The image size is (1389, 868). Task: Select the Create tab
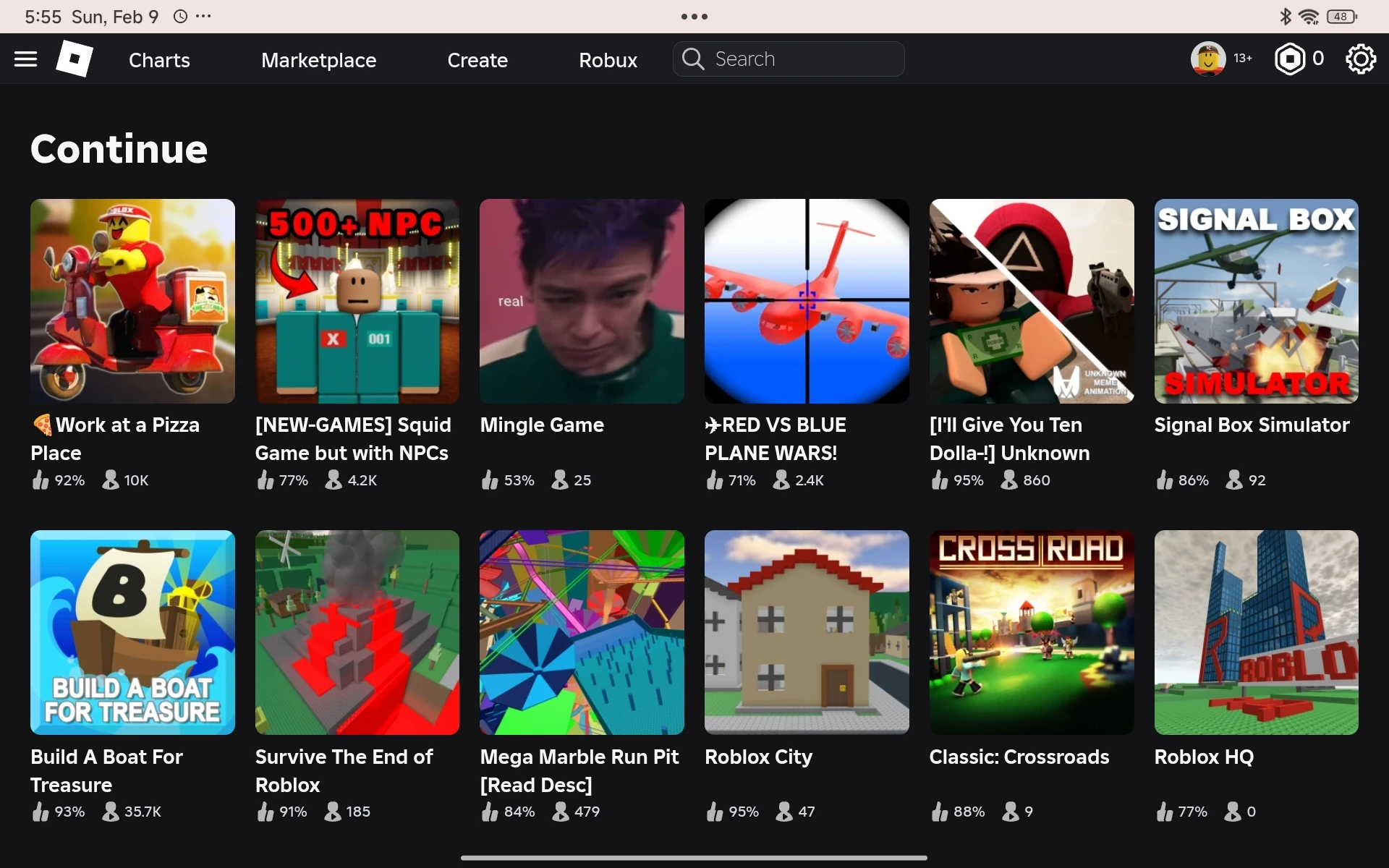point(477,60)
